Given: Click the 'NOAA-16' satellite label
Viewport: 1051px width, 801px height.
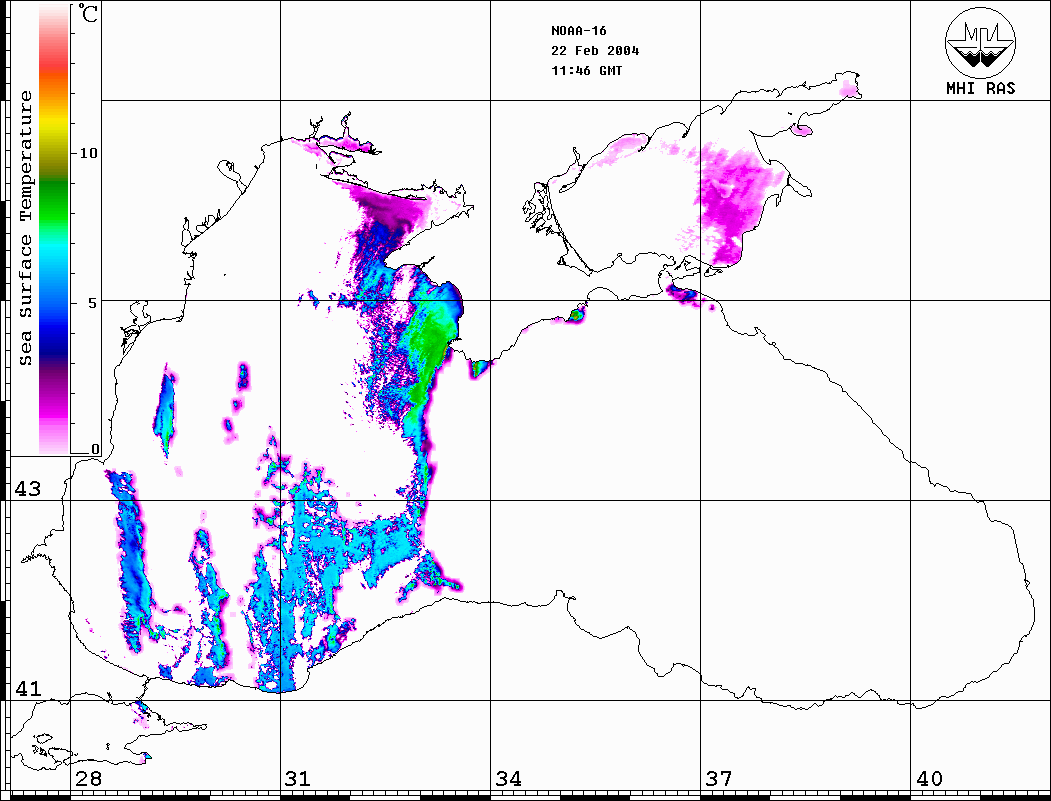Looking at the screenshot, I should tap(578, 31).
